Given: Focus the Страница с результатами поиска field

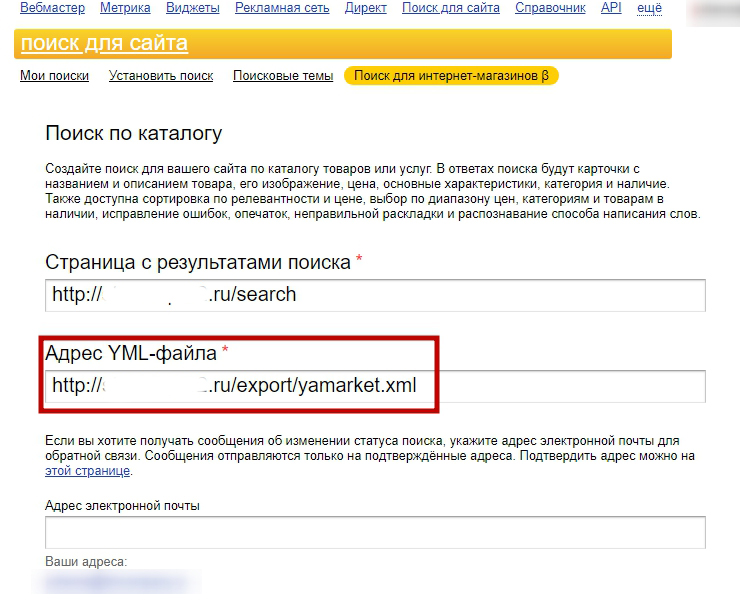Looking at the screenshot, I should (375, 296).
